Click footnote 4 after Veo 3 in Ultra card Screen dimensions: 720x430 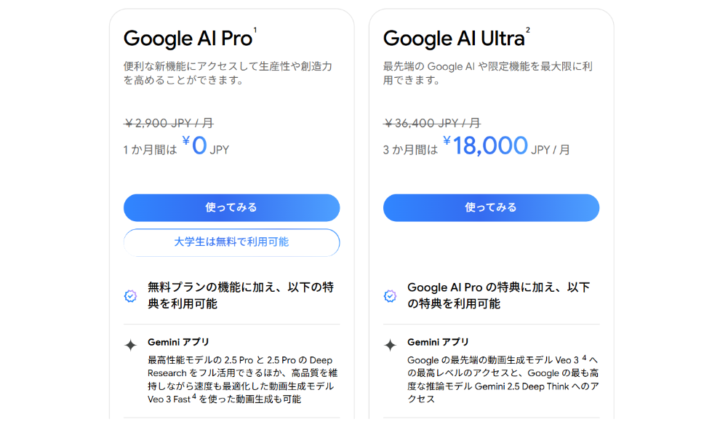coord(584,357)
